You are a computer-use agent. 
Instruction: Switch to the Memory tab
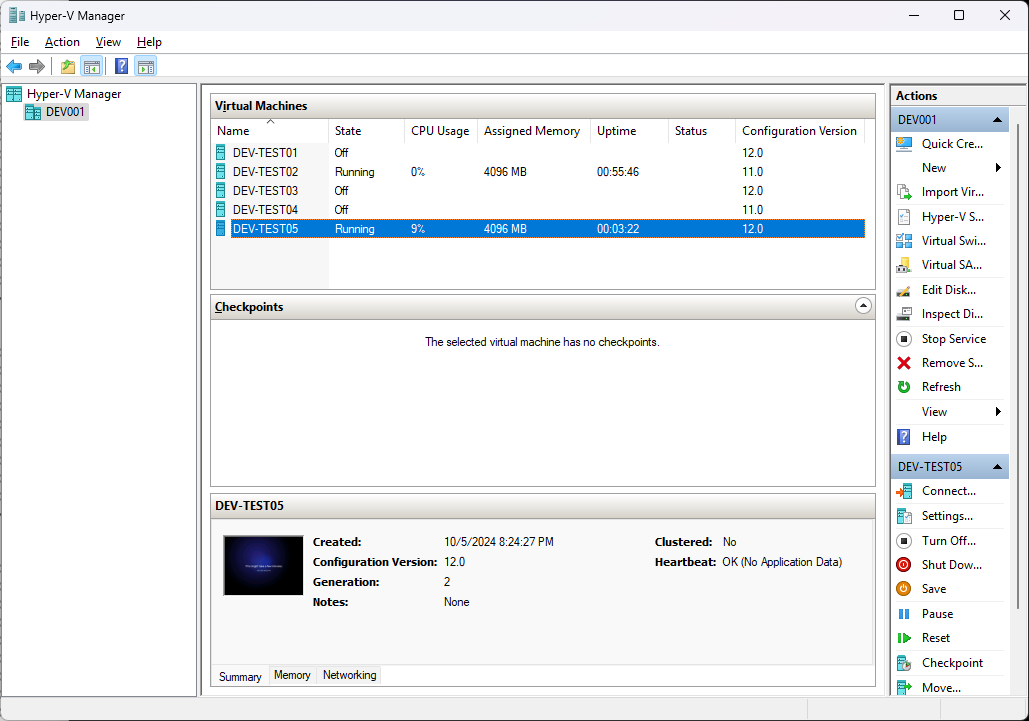[x=292, y=675]
